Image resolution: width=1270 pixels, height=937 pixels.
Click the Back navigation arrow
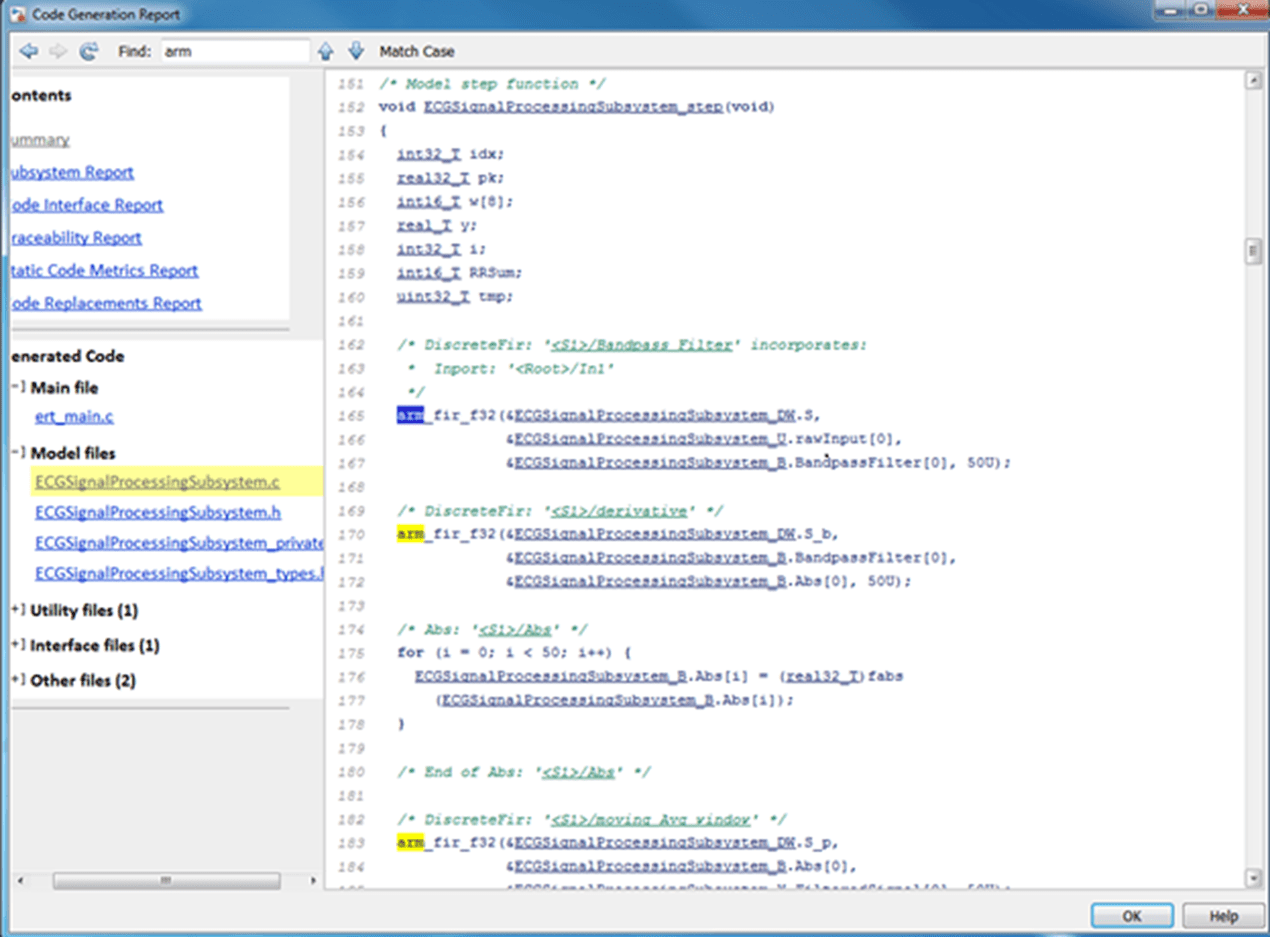[x=28, y=51]
